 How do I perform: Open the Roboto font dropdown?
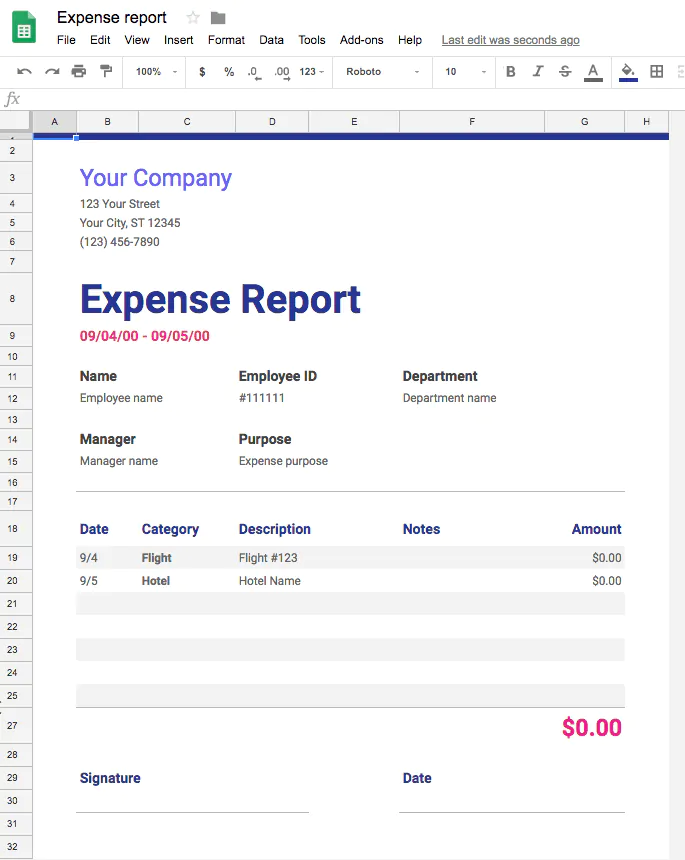coord(382,72)
